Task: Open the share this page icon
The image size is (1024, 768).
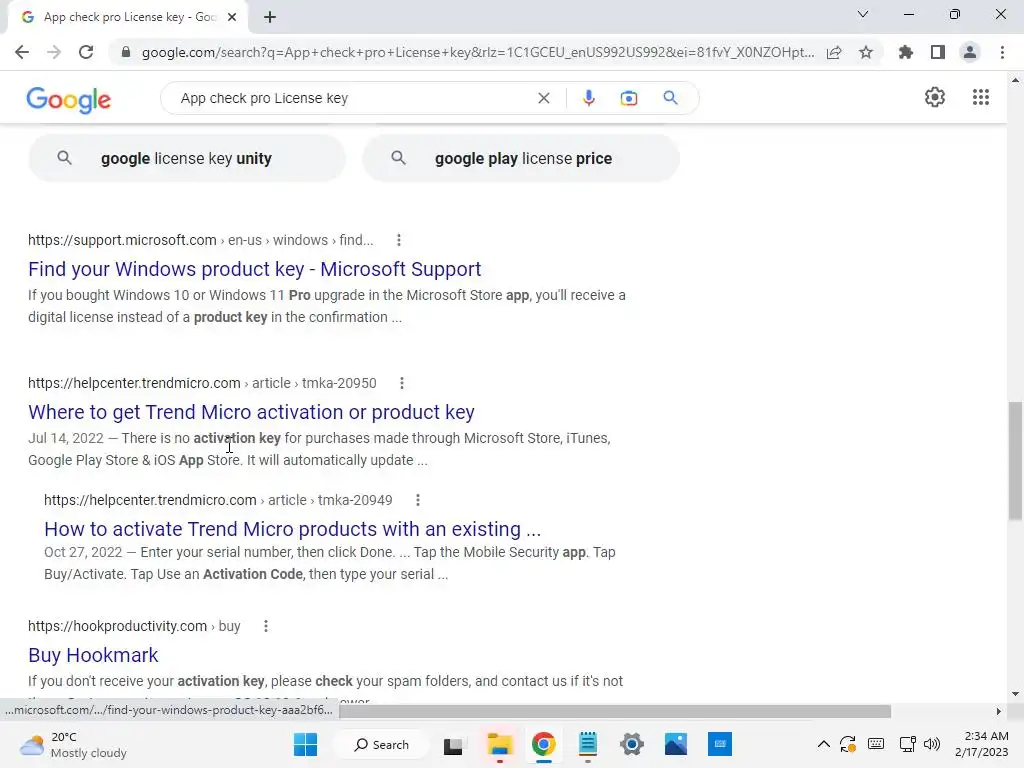Action: (834, 52)
